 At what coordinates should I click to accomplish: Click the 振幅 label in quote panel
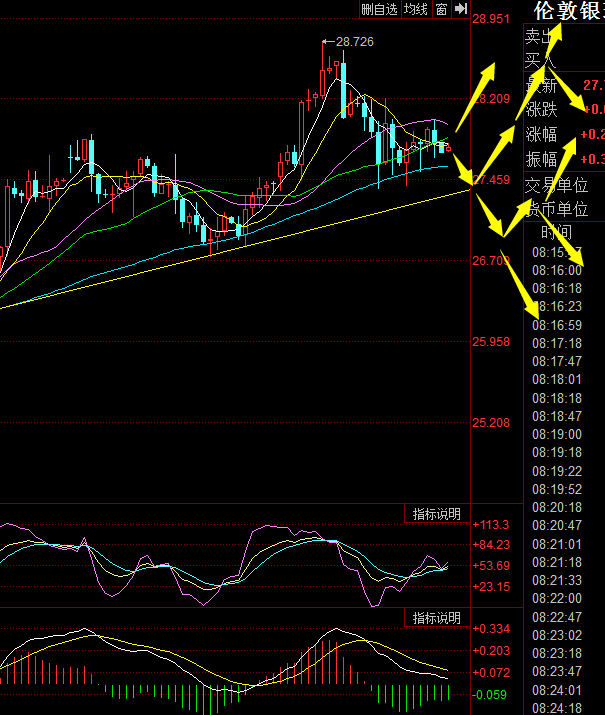point(542,159)
